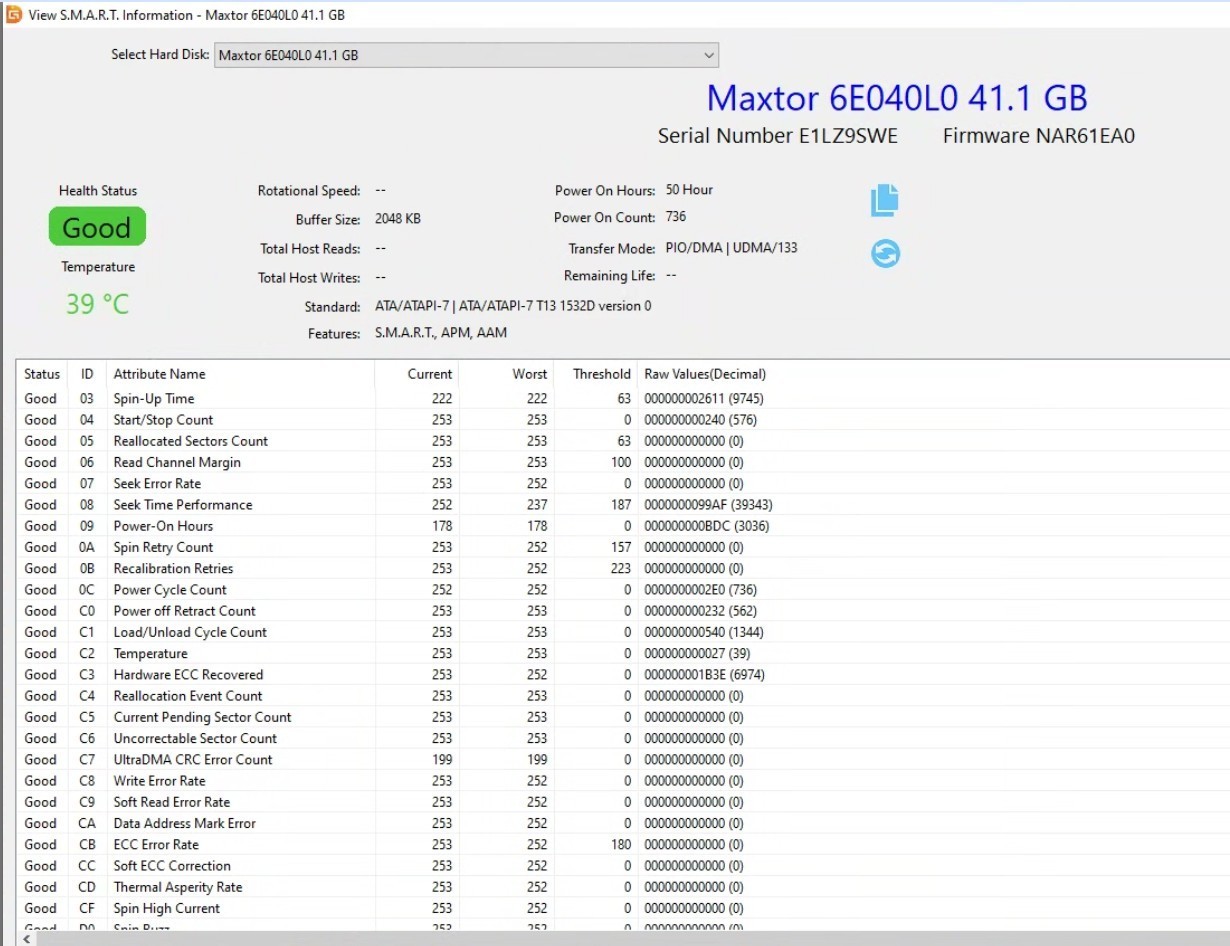1230x946 pixels.
Task: Click threshold value 187 for Seek Time Performance
Action: 620,505
